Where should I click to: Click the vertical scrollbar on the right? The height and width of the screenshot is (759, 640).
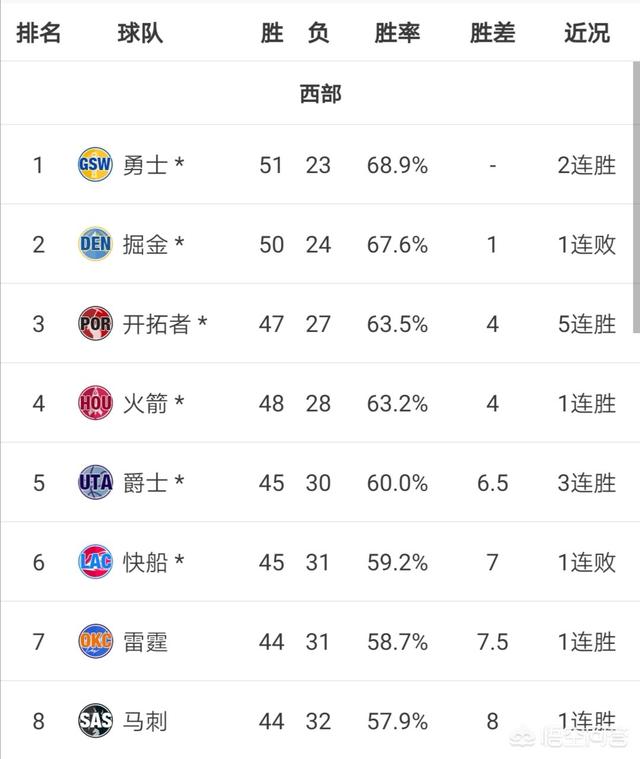[x=636, y=197]
